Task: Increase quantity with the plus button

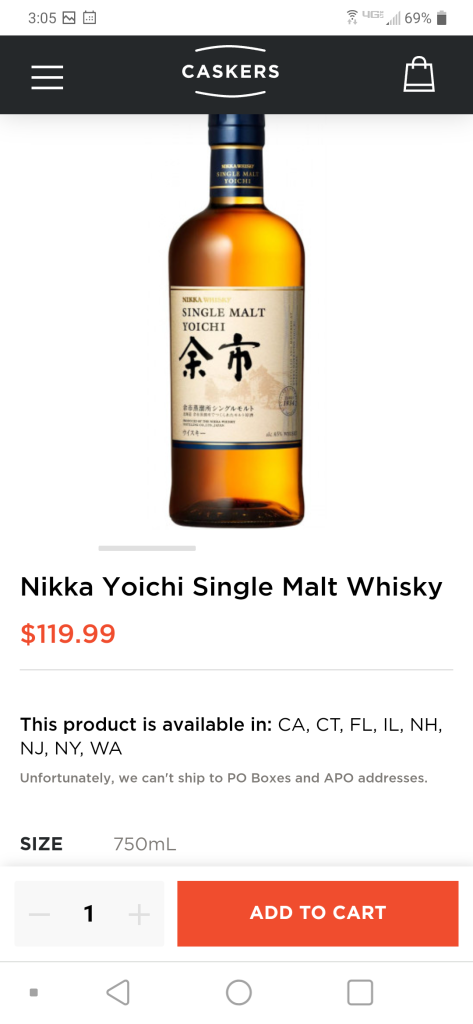Action: [139, 914]
